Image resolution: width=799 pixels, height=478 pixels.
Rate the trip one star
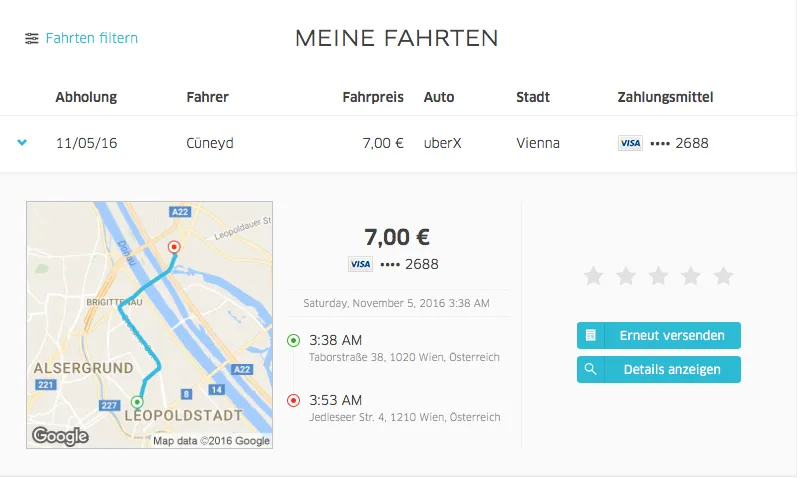coord(593,276)
